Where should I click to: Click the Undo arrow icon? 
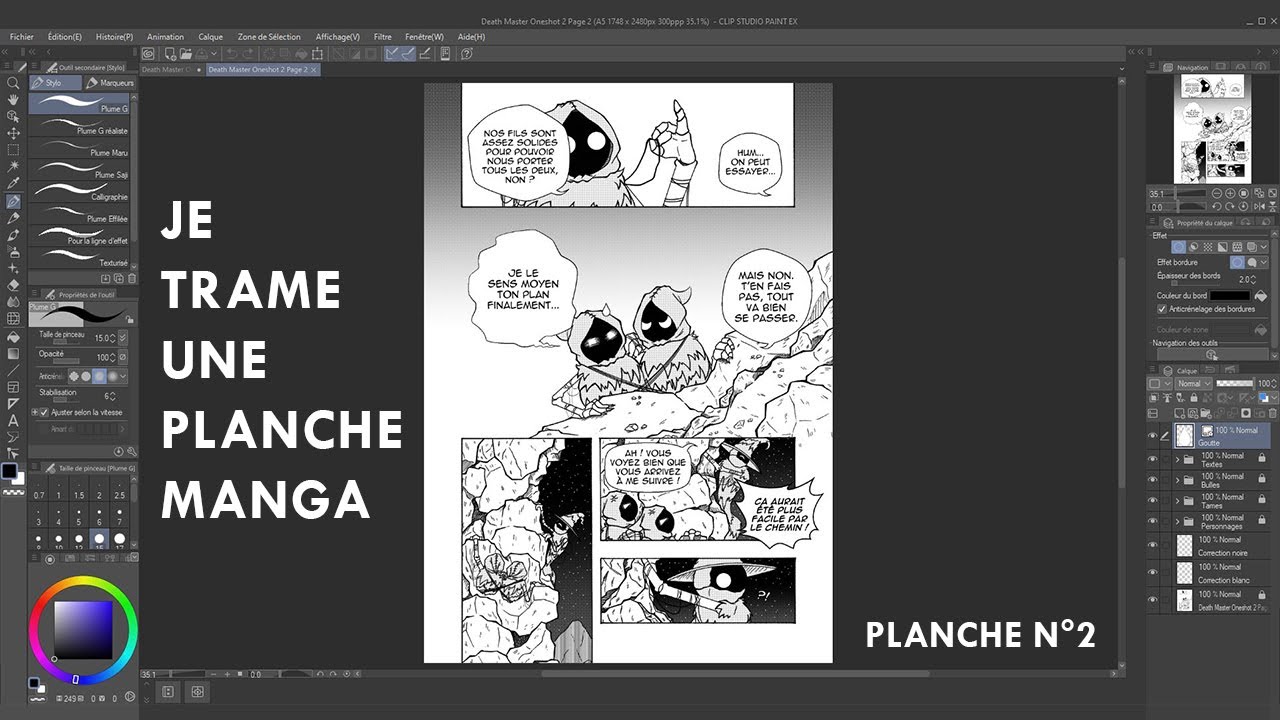click(232, 54)
